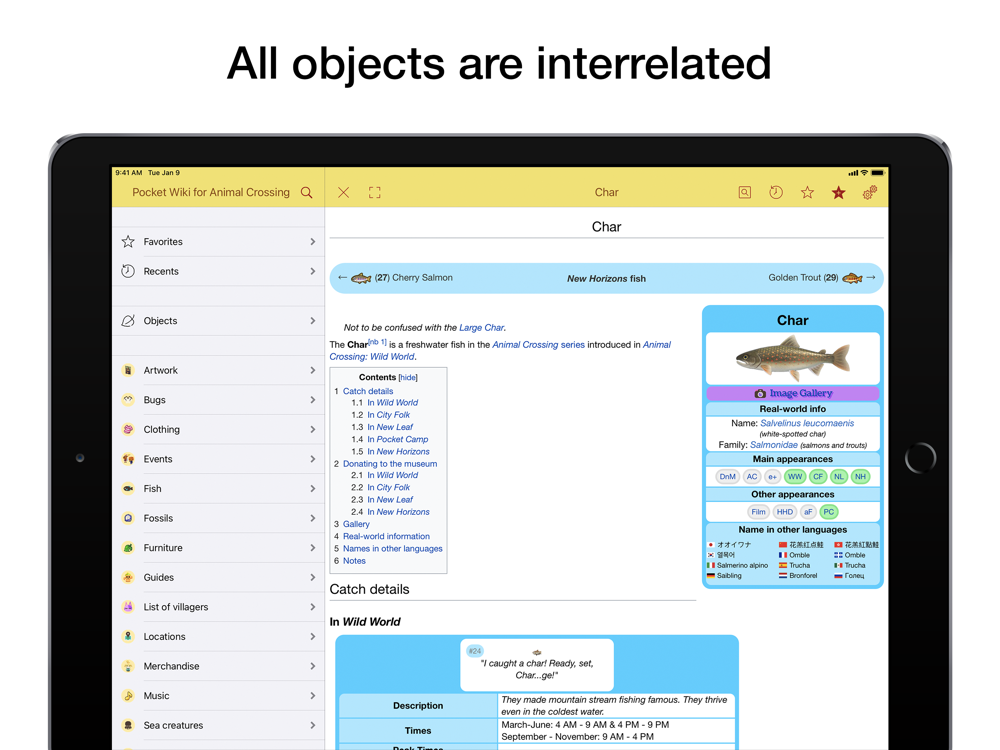Open settings gears icon
The height and width of the screenshot is (750, 1000).
point(870,193)
